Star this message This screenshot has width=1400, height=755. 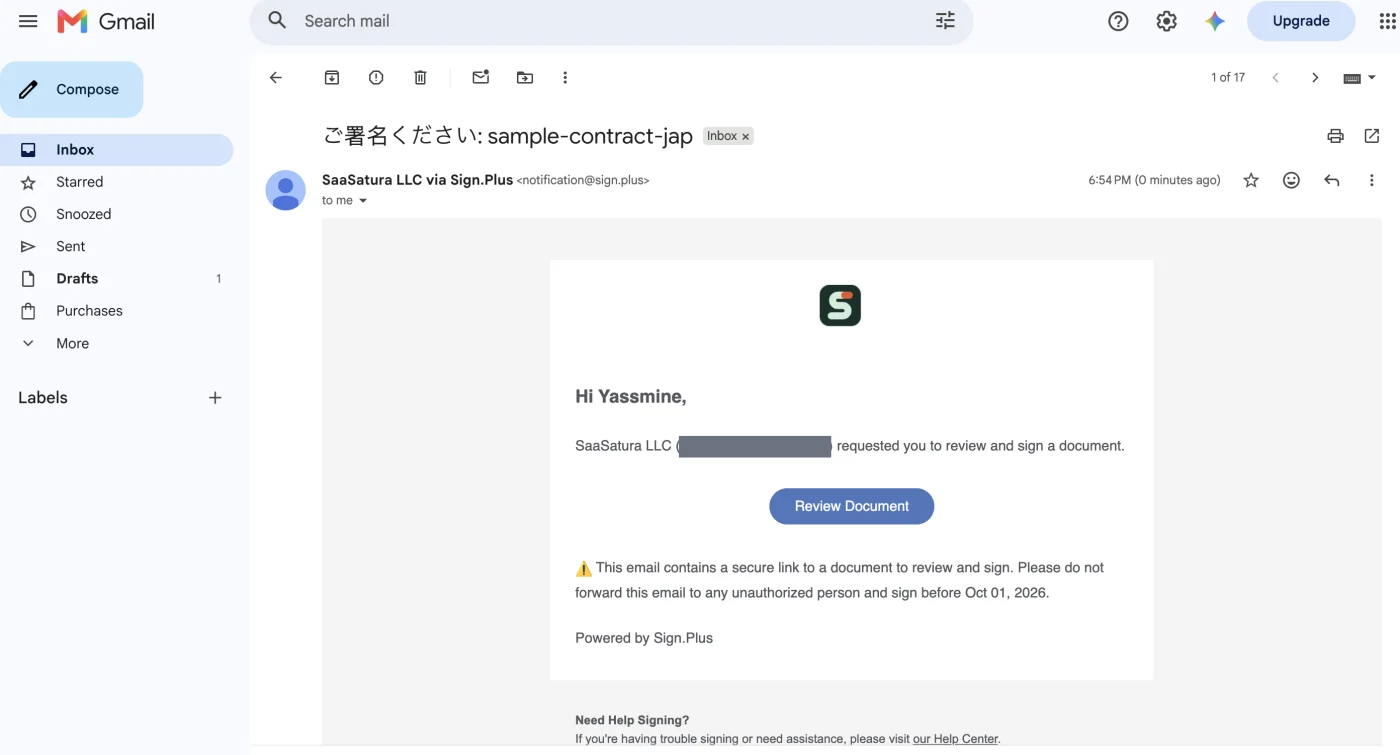click(x=1251, y=180)
